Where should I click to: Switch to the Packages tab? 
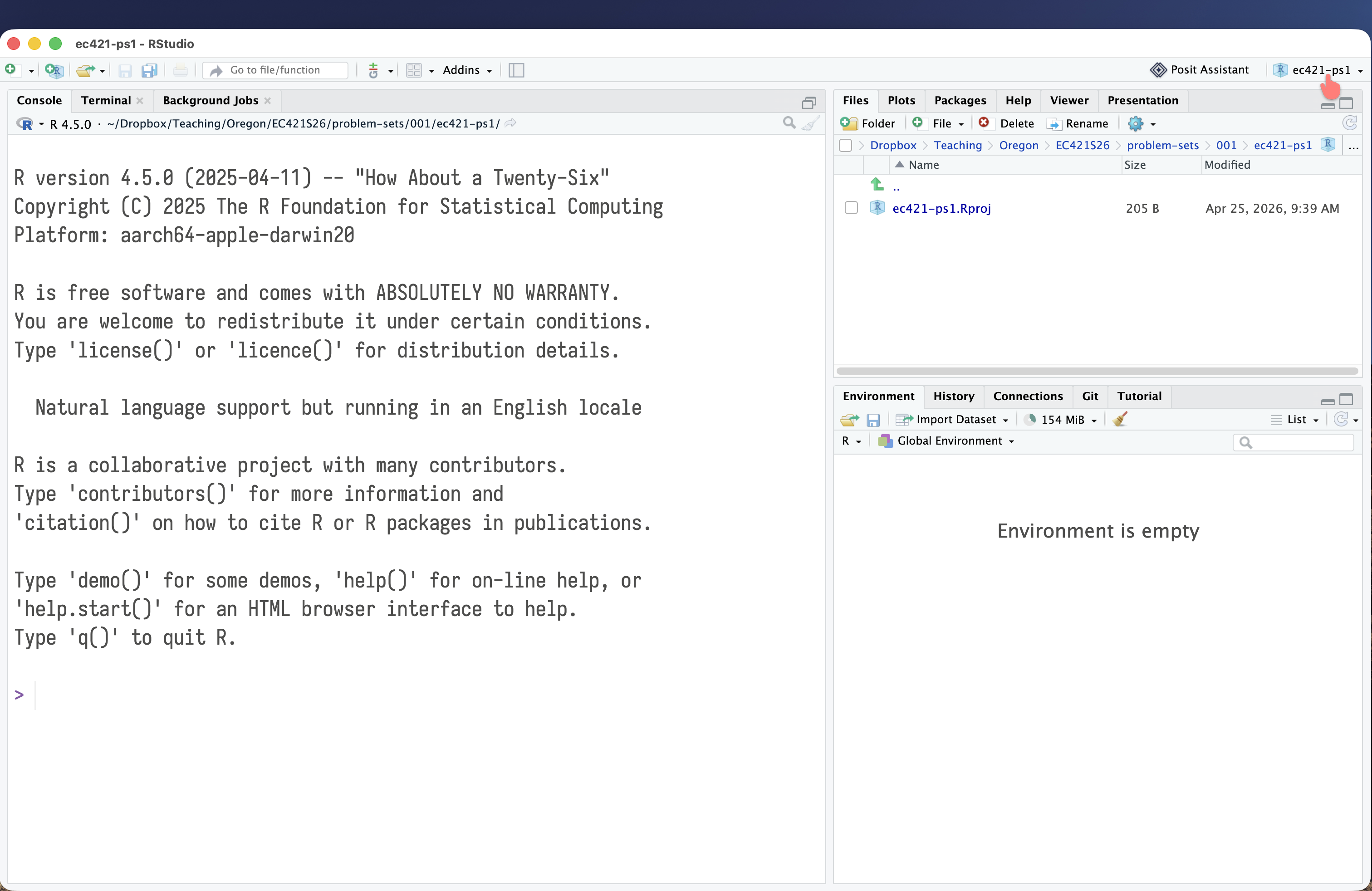959,100
